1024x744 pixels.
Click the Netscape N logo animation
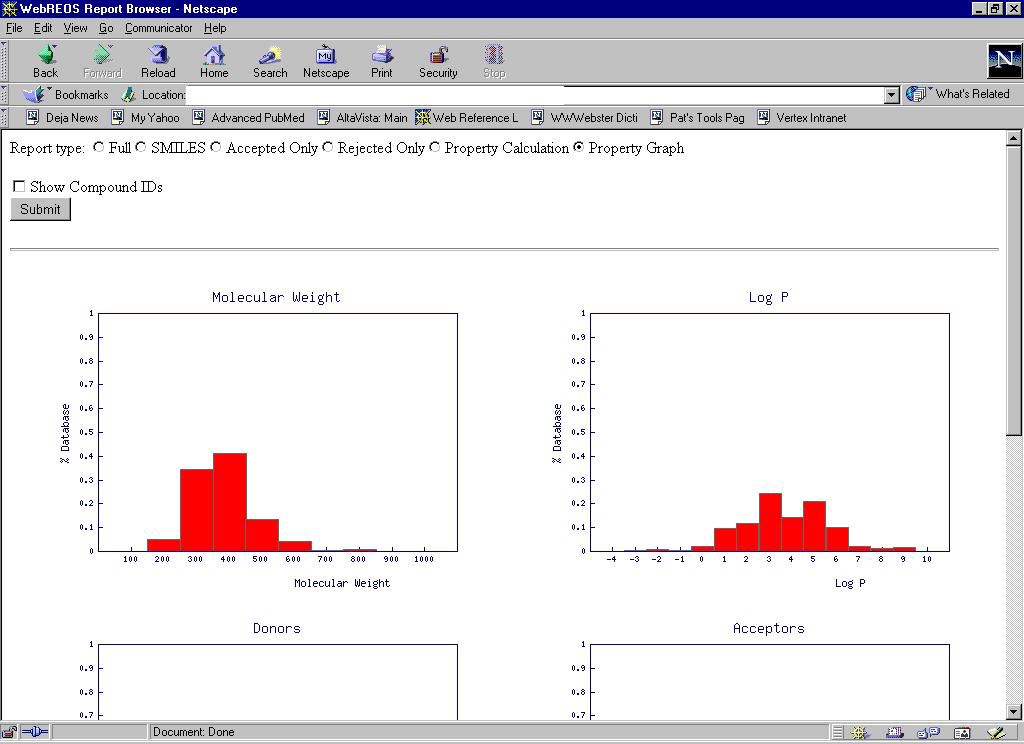[x=1004, y=61]
